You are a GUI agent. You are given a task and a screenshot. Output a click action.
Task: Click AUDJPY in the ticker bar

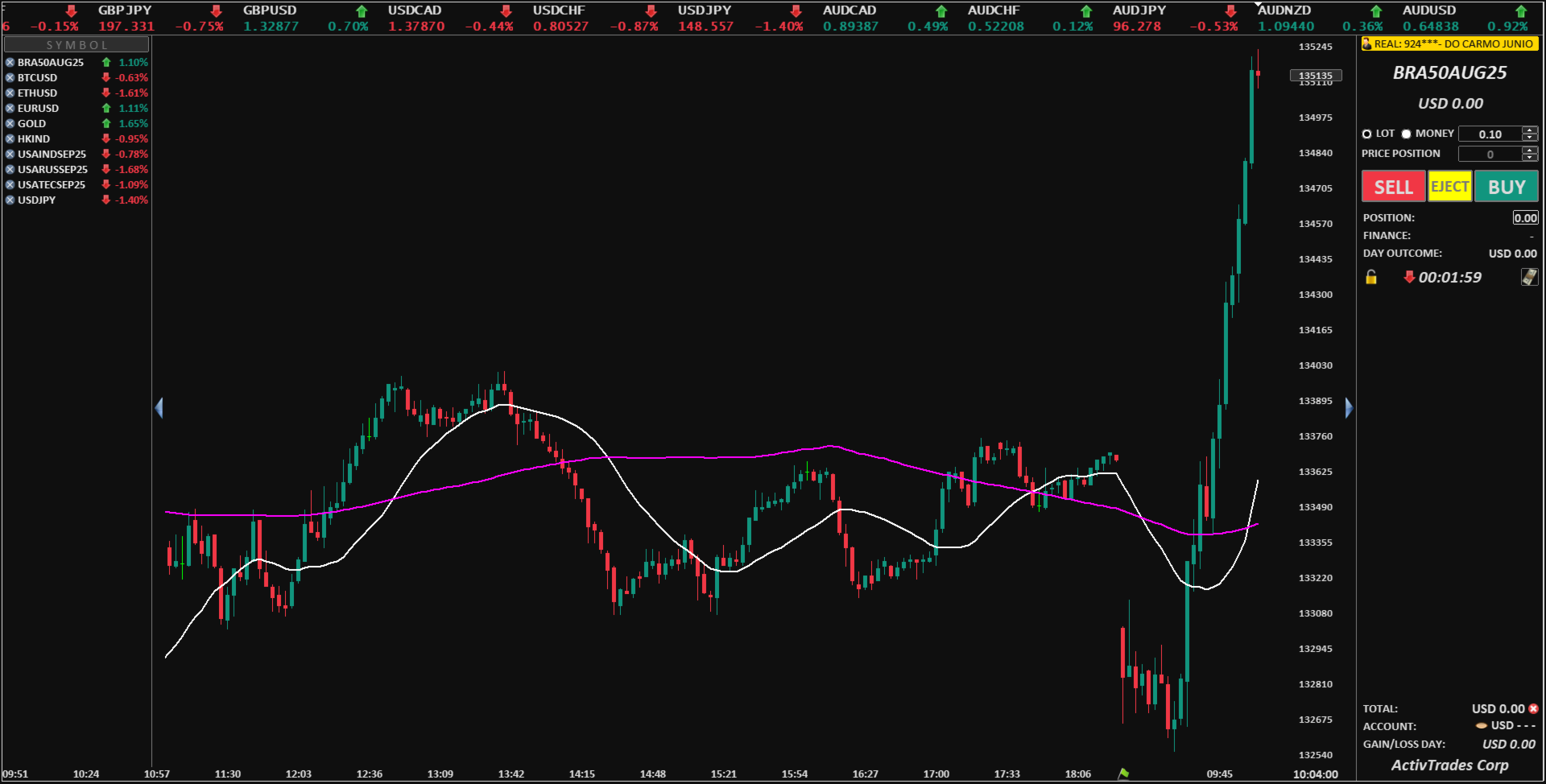coord(1139,10)
